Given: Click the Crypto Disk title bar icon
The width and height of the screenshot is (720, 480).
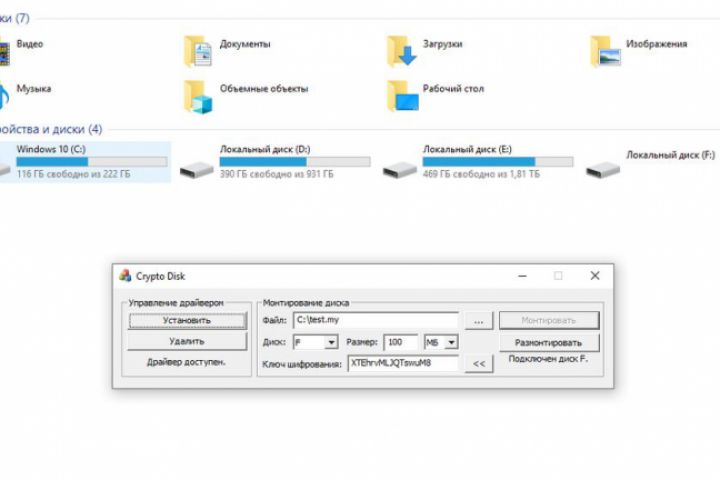Looking at the screenshot, I should click(x=125, y=276).
